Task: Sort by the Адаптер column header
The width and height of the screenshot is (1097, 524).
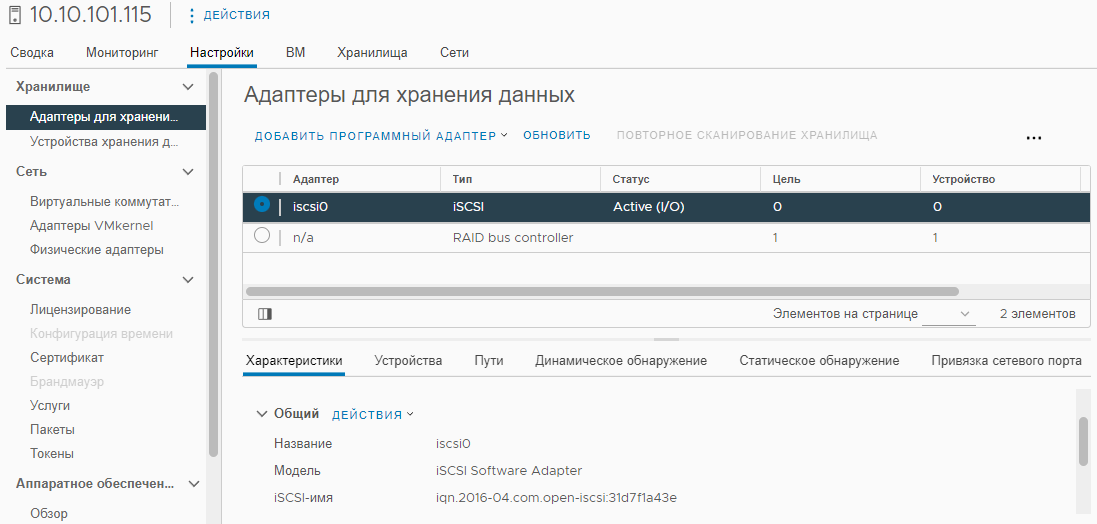Action: pyautogui.click(x=316, y=180)
